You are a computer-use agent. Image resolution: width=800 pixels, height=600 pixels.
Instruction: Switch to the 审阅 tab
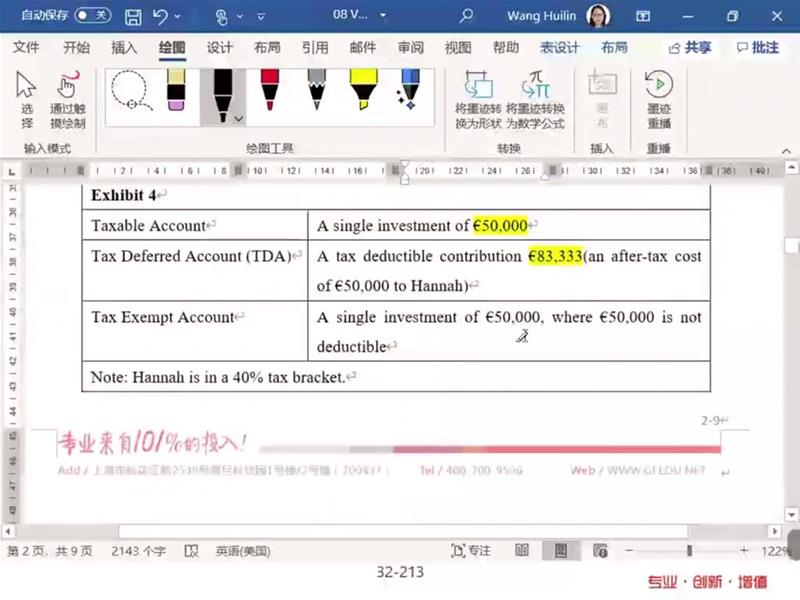[411, 47]
